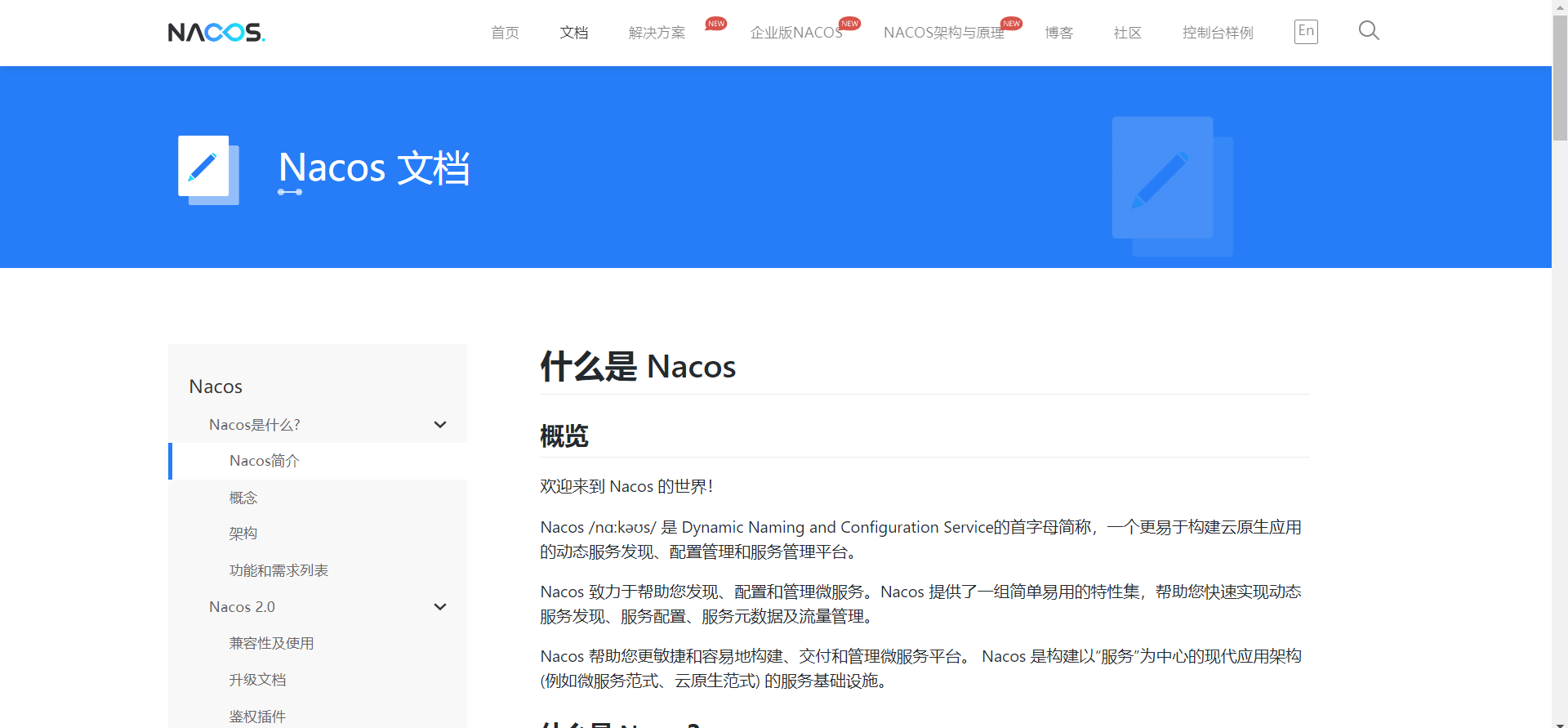Click the document pencil icon beside Nacos 文档
Screen dimensions: 1568x728
(208, 169)
